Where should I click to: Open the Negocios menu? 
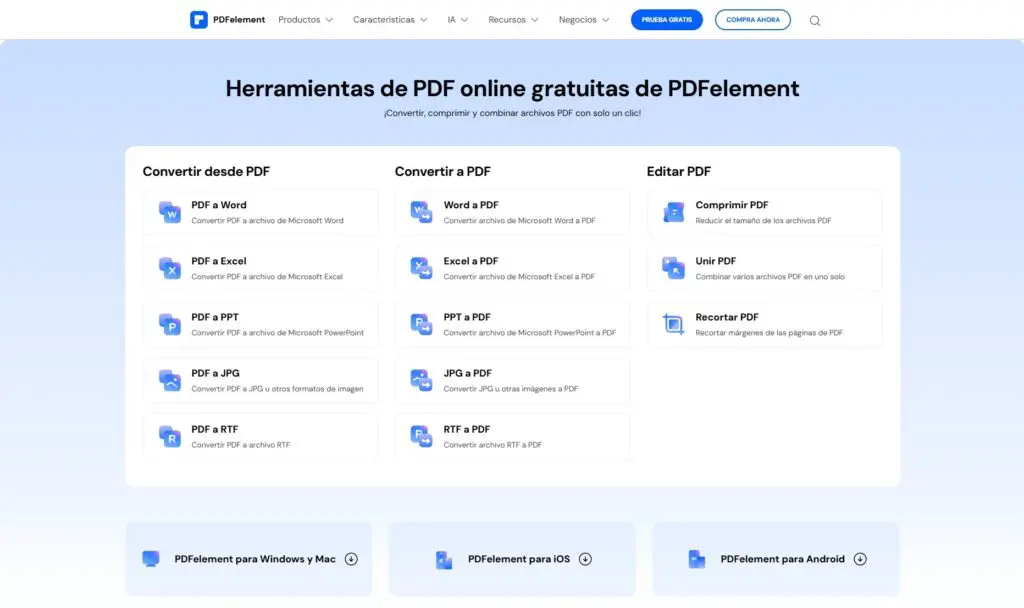(584, 20)
